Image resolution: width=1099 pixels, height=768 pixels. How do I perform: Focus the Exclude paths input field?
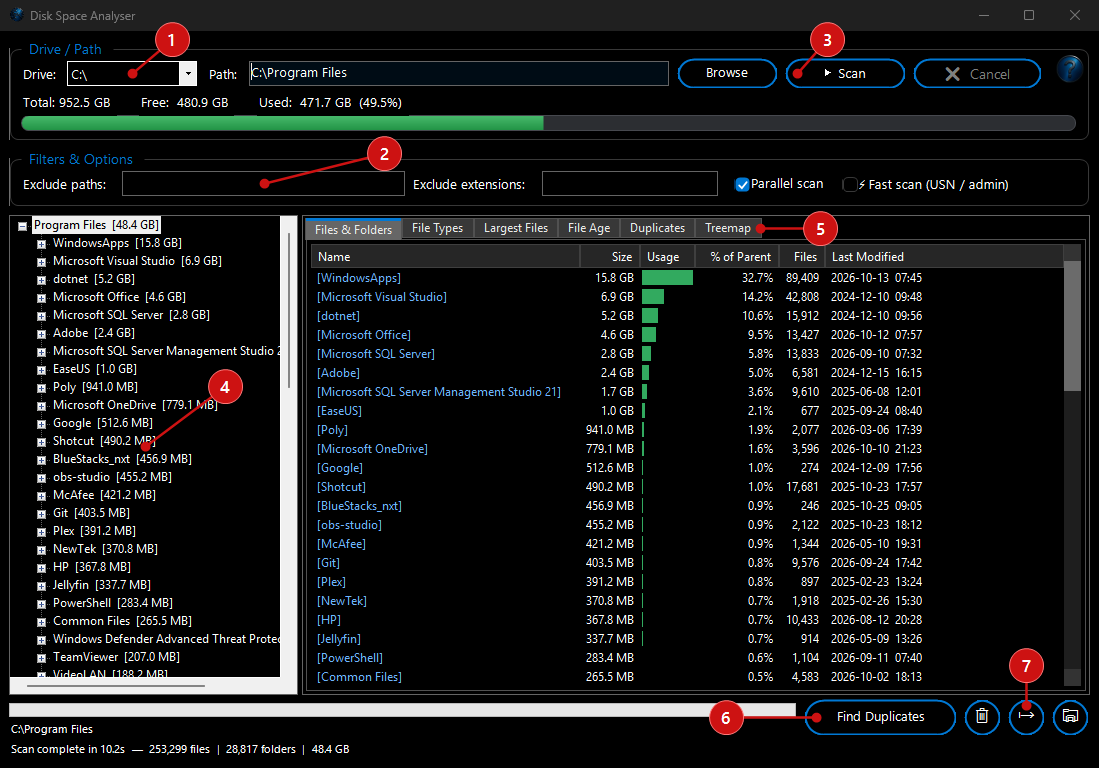tap(263, 184)
